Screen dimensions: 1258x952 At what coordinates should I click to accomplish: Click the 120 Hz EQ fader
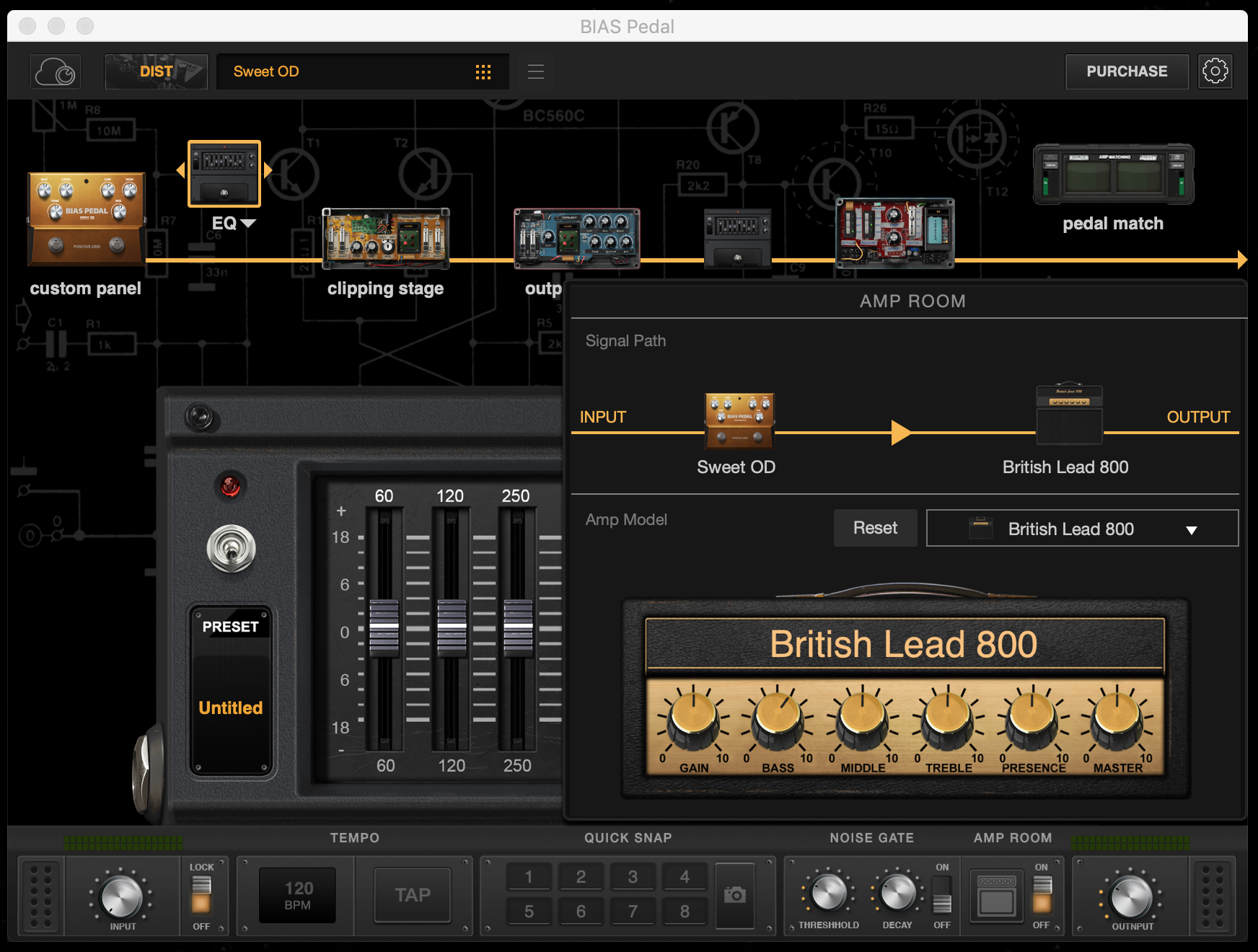point(452,628)
